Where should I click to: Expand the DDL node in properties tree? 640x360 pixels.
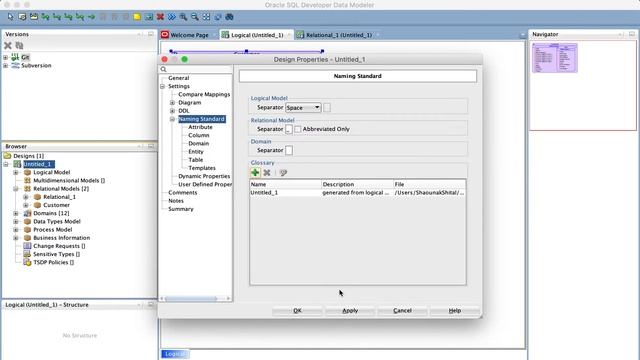pos(172,111)
